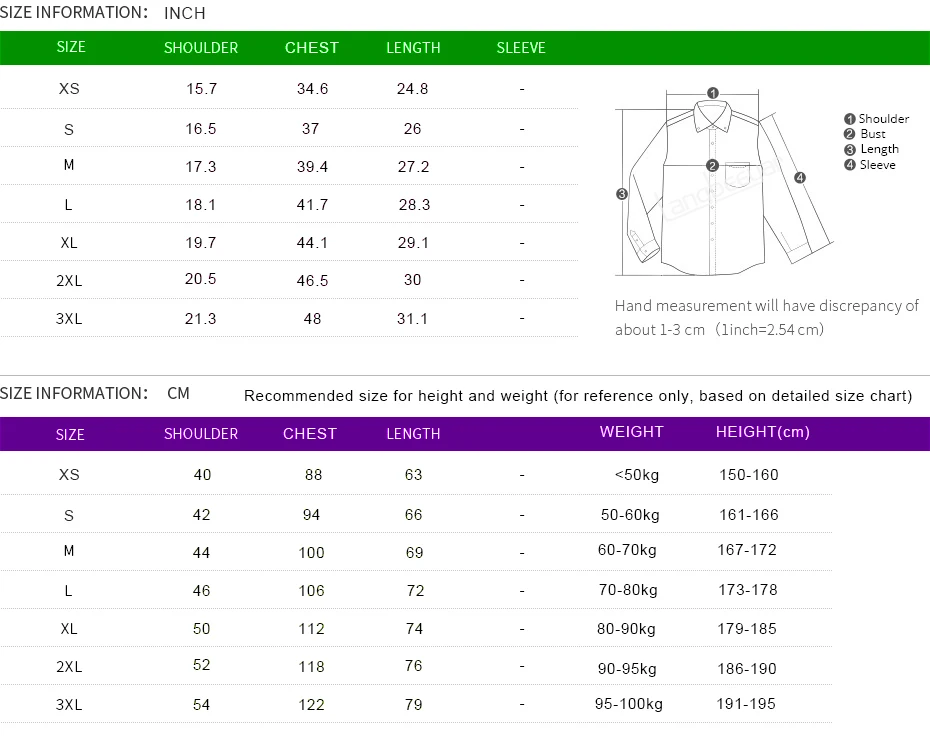Click the green CHEST column header

coord(312,48)
